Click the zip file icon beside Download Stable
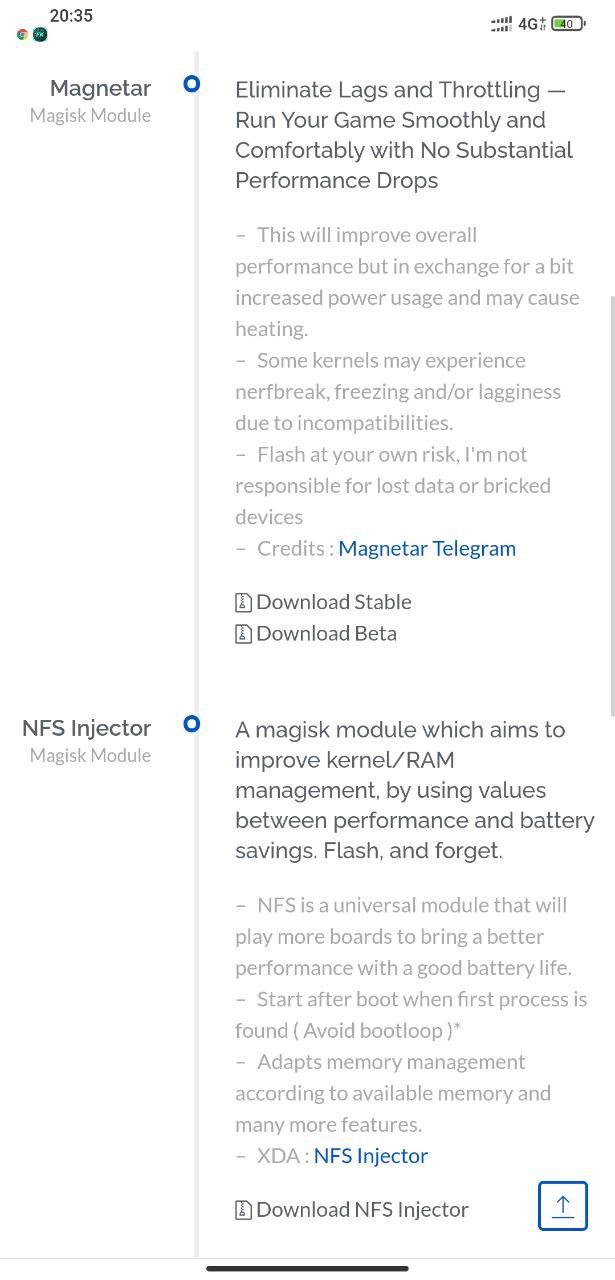Screen dimensions: 615x1280 (x=243, y=602)
